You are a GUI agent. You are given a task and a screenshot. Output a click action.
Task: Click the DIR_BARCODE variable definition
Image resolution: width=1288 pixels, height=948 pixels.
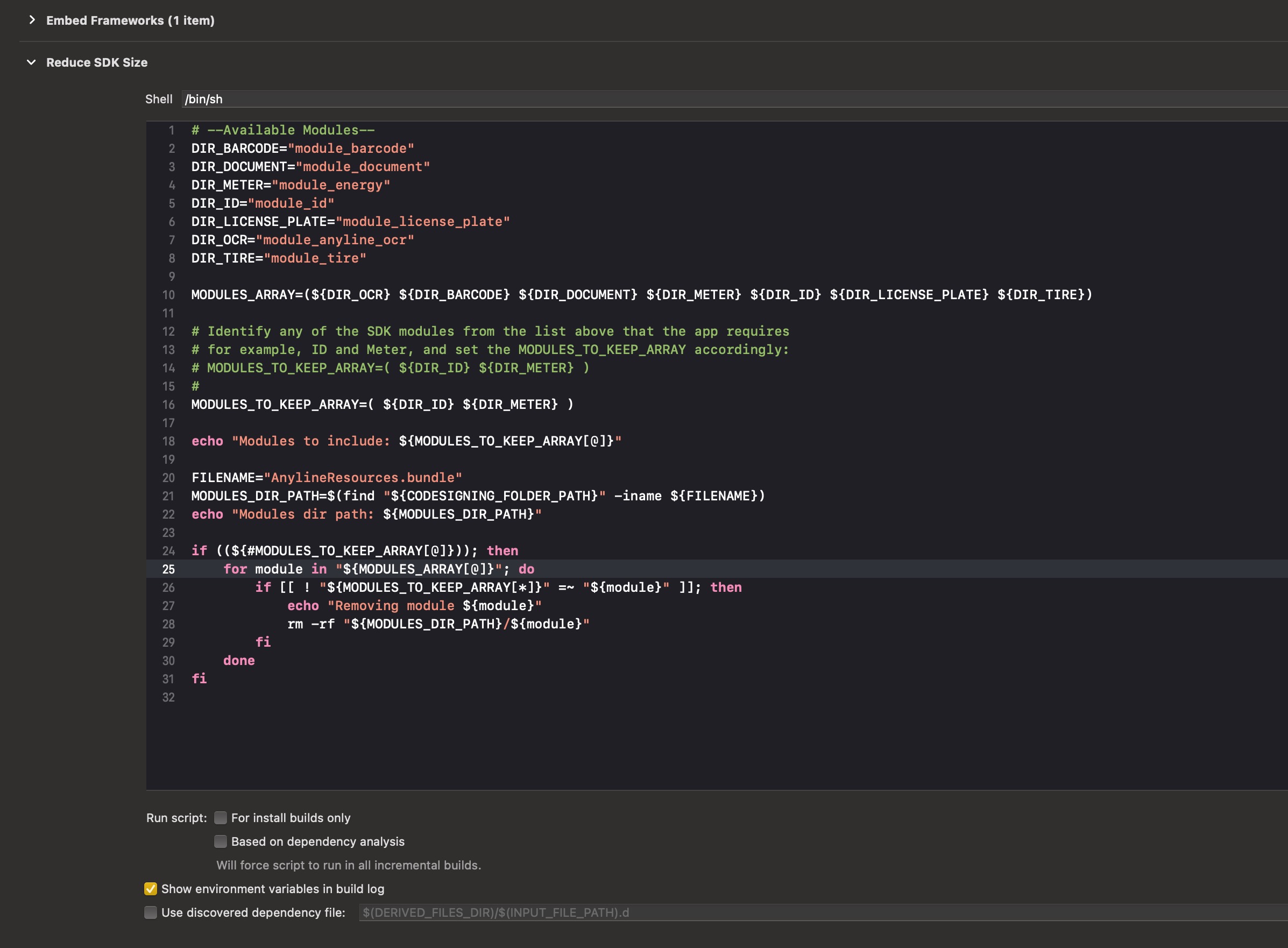pyautogui.click(x=301, y=148)
